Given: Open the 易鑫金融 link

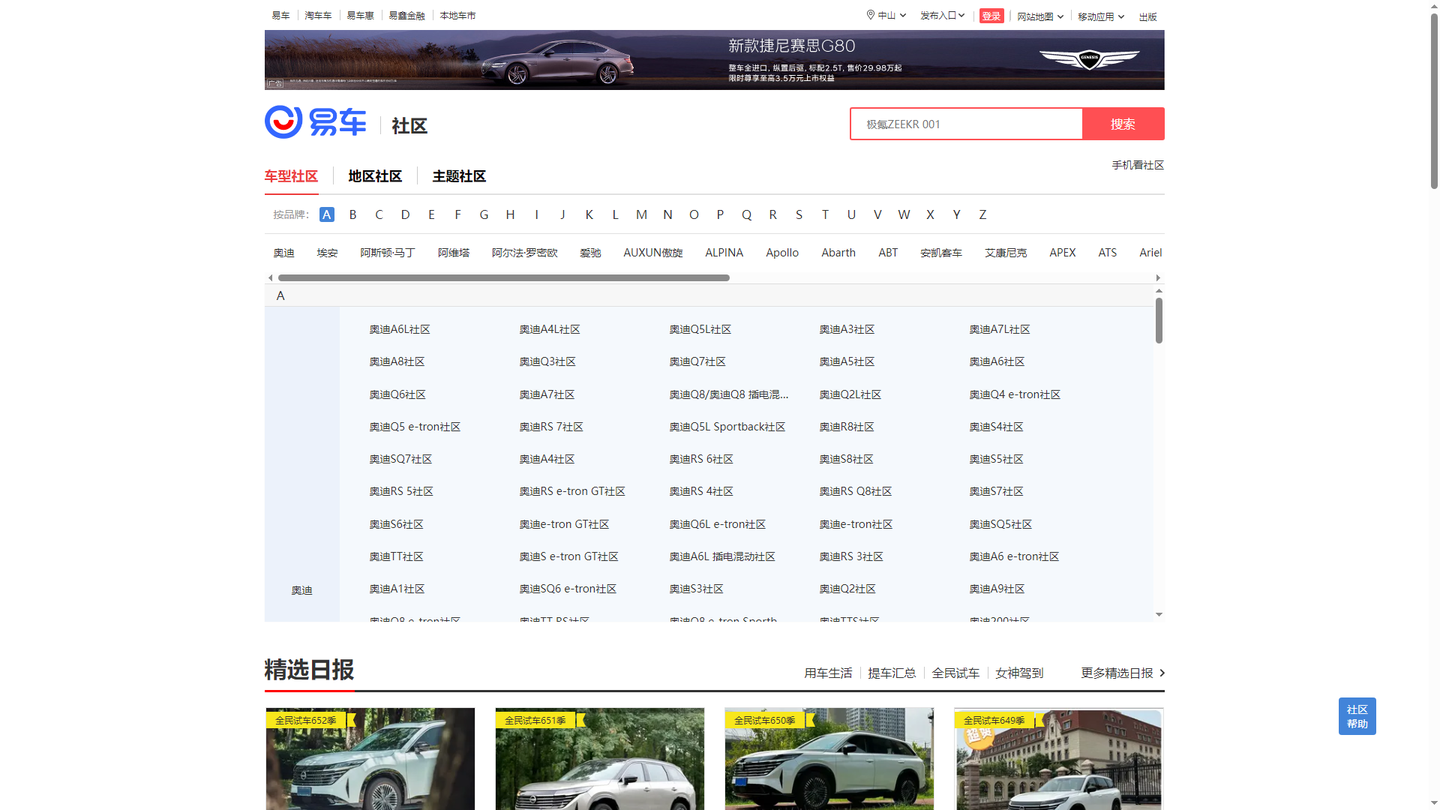Looking at the screenshot, I should click(407, 16).
